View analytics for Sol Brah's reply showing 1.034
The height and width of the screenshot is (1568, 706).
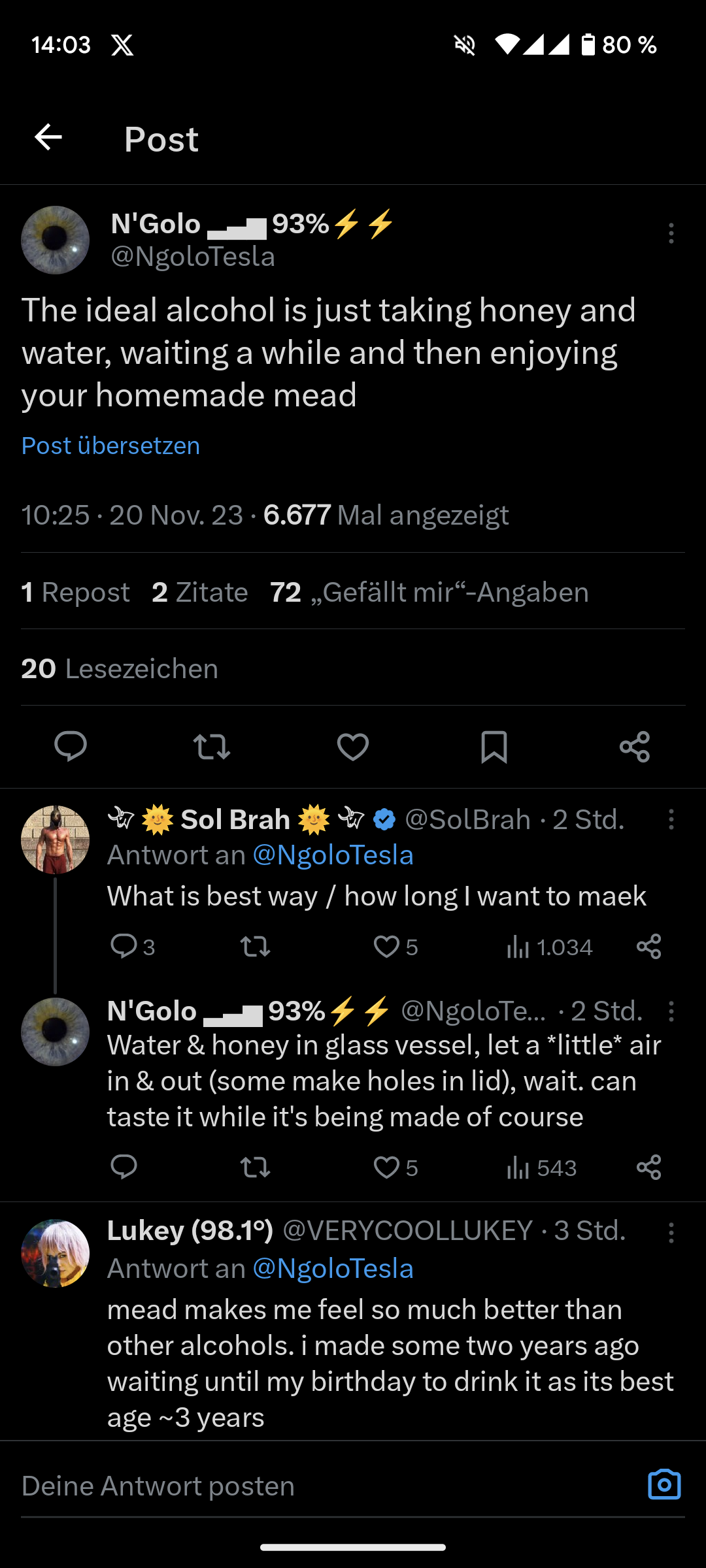click(550, 947)
